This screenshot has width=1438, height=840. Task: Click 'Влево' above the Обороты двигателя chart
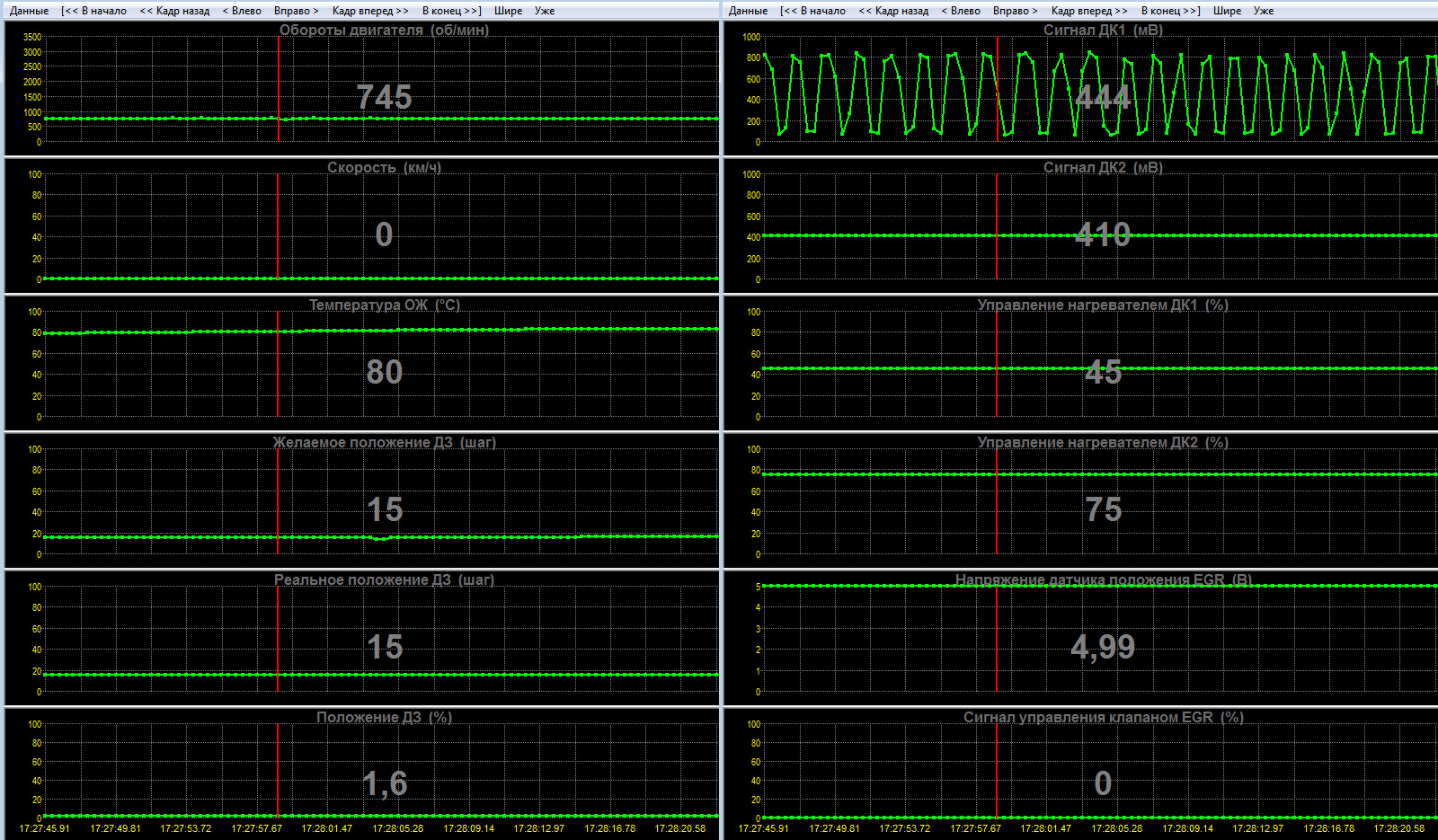point(242,11)
